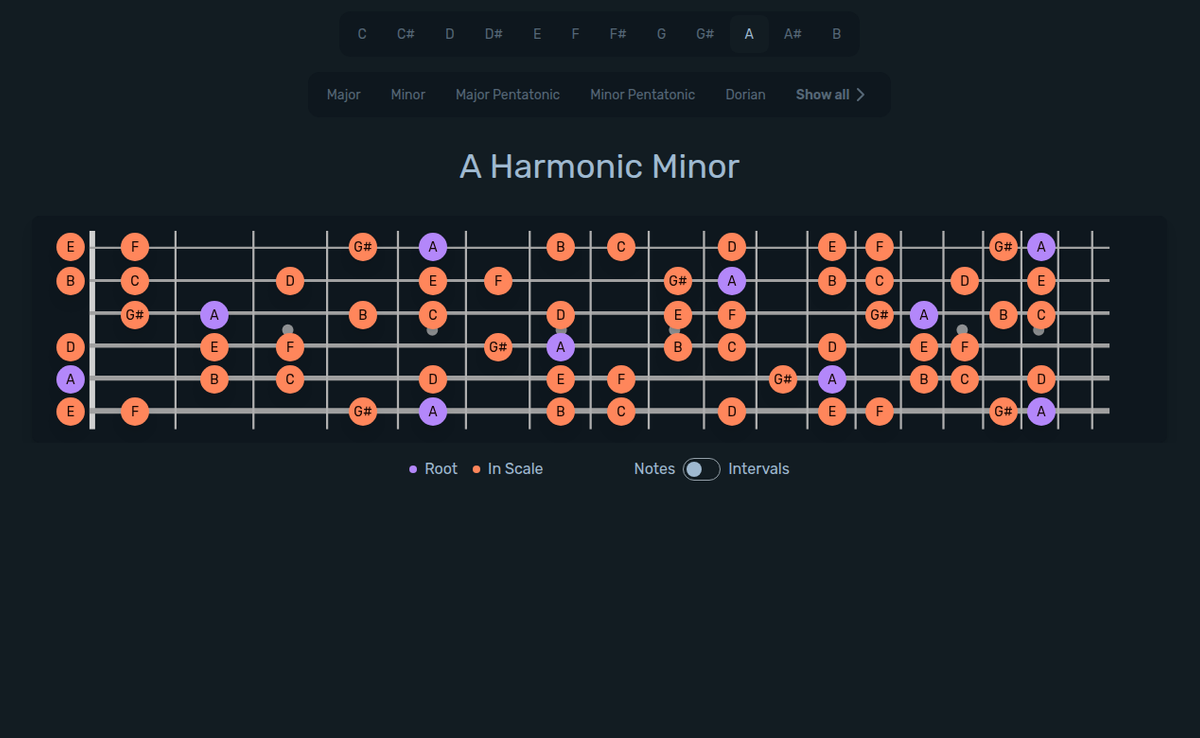The width and height of the screenshot is (1200, 738).
Task: Select an F note marker on the B string
Action: point(498,281)
